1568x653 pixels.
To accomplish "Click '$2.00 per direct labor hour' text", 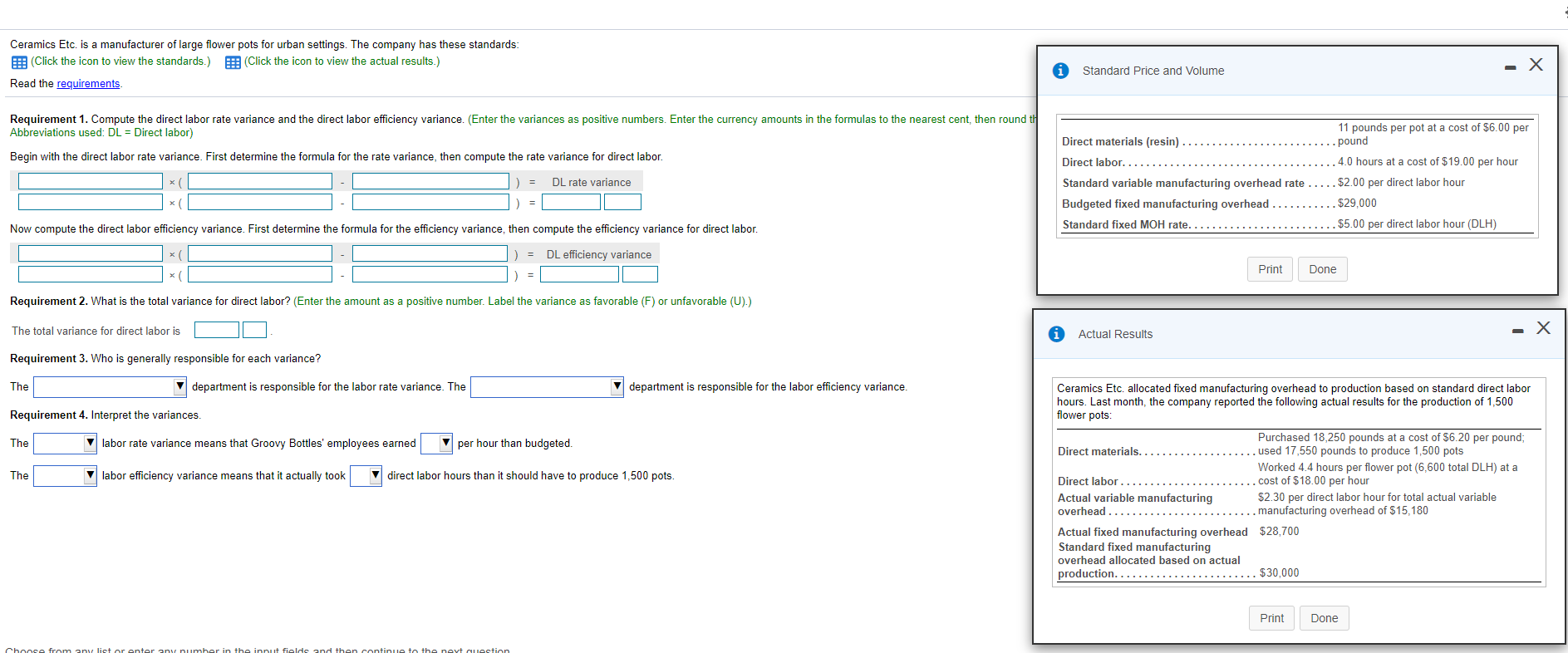I will click(x=1401, y=183).
